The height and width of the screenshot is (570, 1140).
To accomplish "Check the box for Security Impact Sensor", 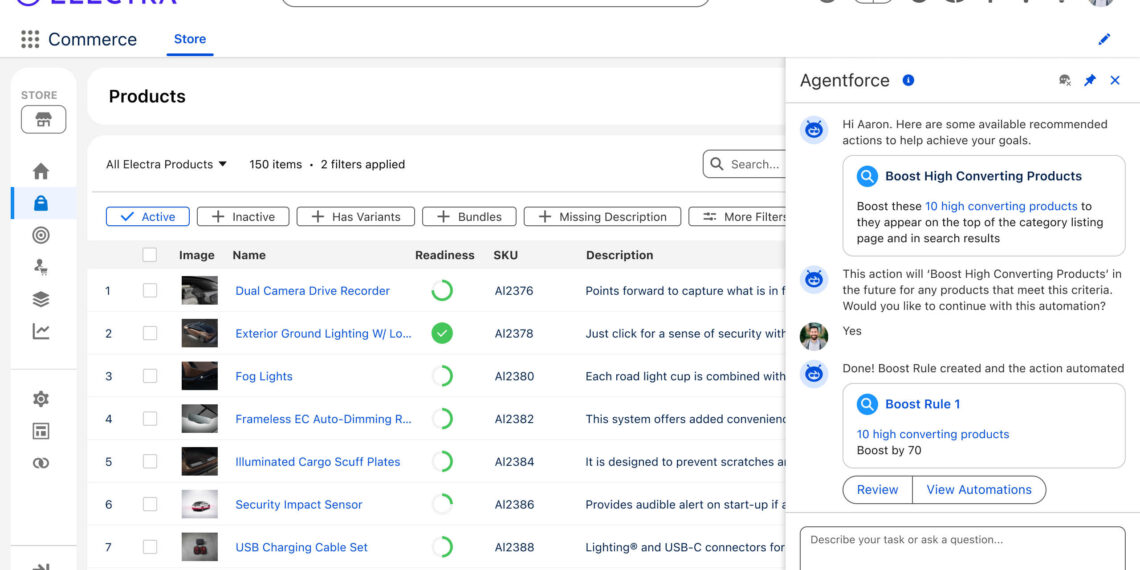I will pyautogui.click(x=150, y=505).
